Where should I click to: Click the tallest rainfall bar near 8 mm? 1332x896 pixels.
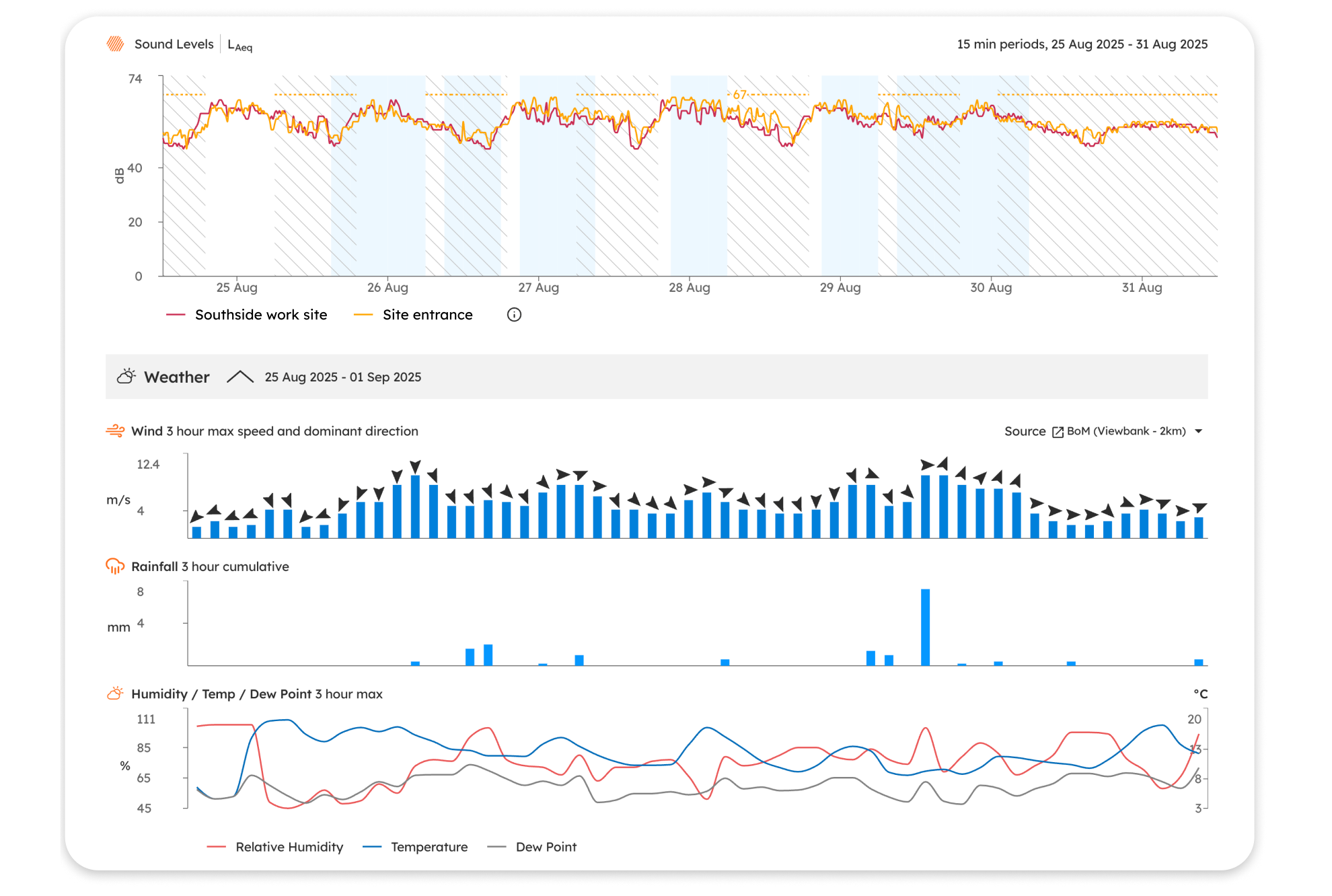[926, 627]
